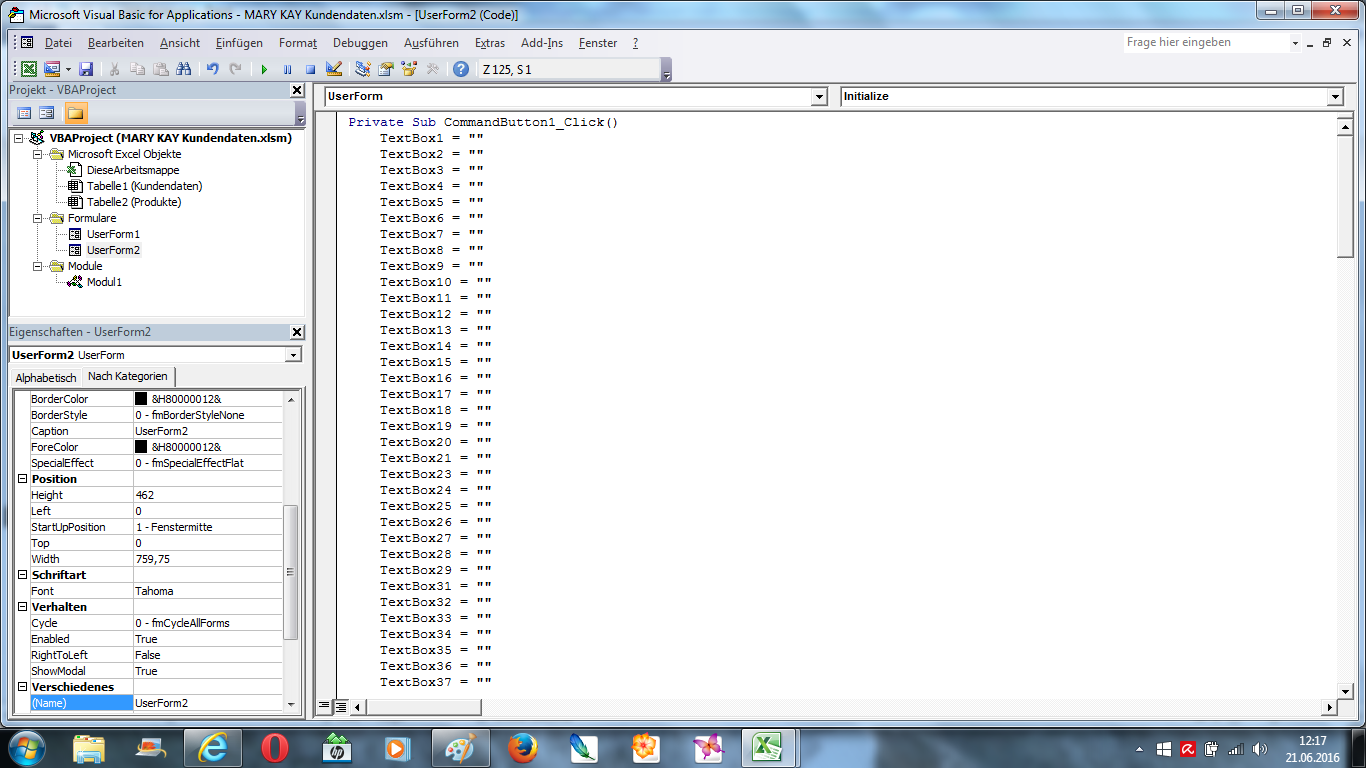Collapse the Formulare folder
This screenshot has width=1366, height=768.
click(x=38, y=218)
